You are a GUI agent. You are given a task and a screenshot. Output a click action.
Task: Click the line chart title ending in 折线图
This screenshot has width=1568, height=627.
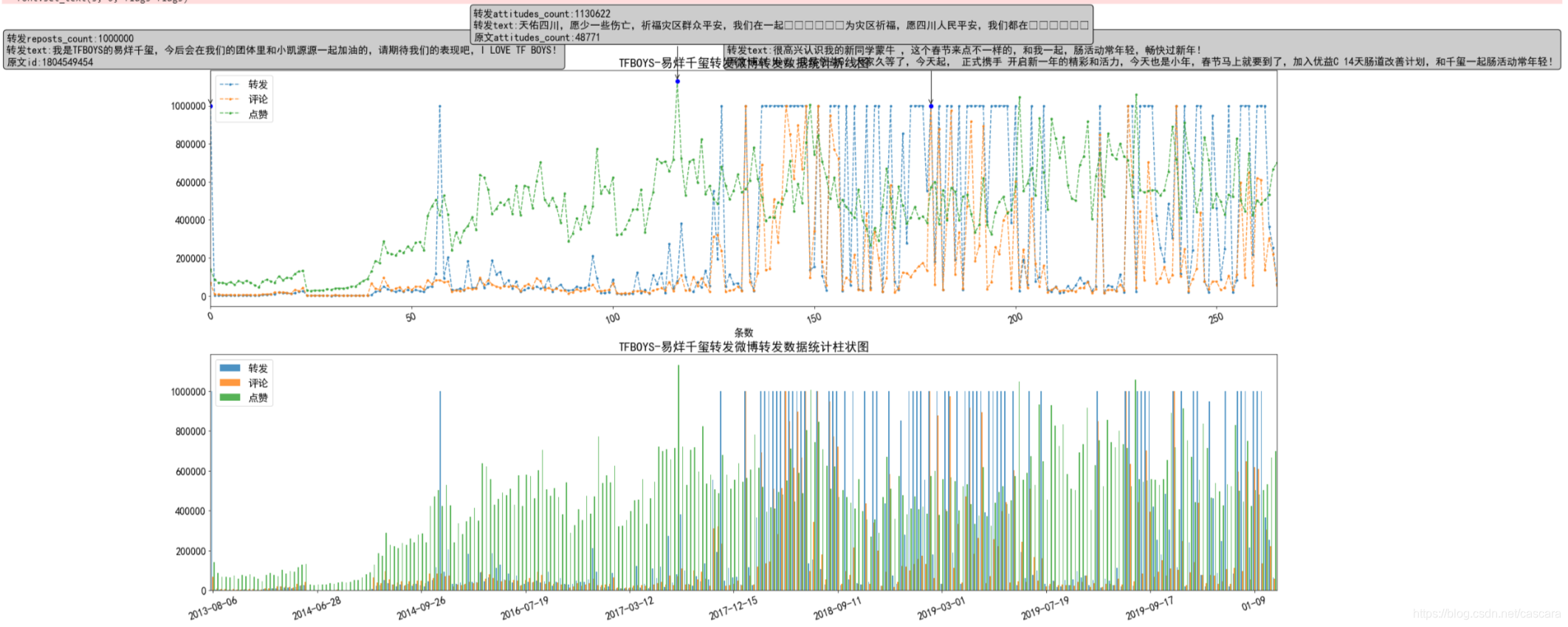click(743, 63)
